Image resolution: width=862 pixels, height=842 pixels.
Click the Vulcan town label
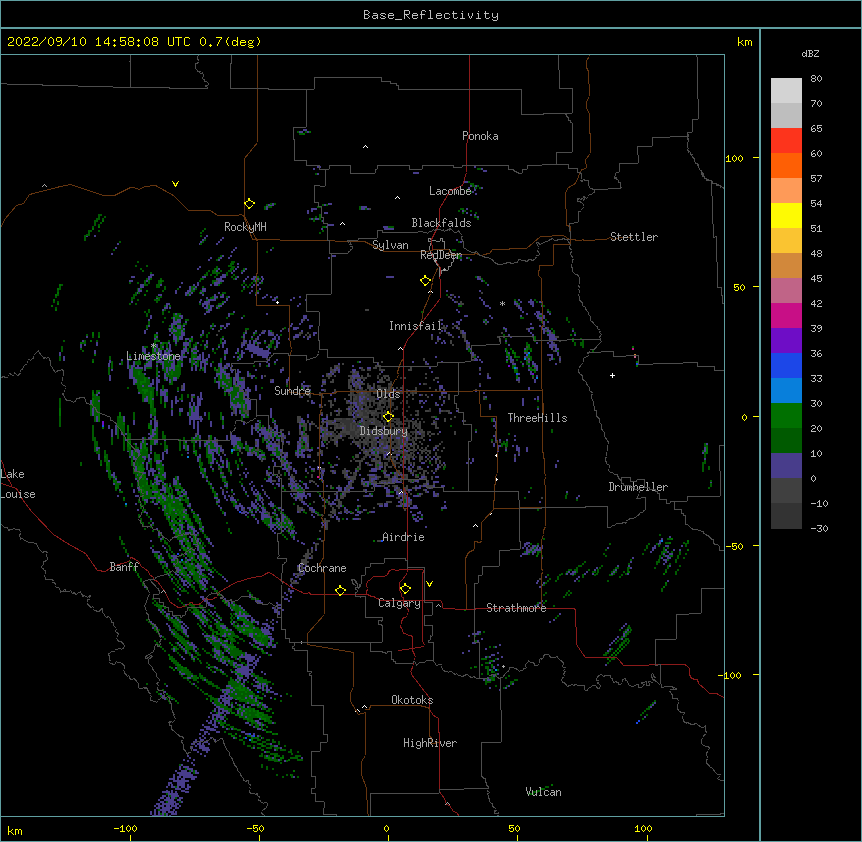(x=543, y=792)
